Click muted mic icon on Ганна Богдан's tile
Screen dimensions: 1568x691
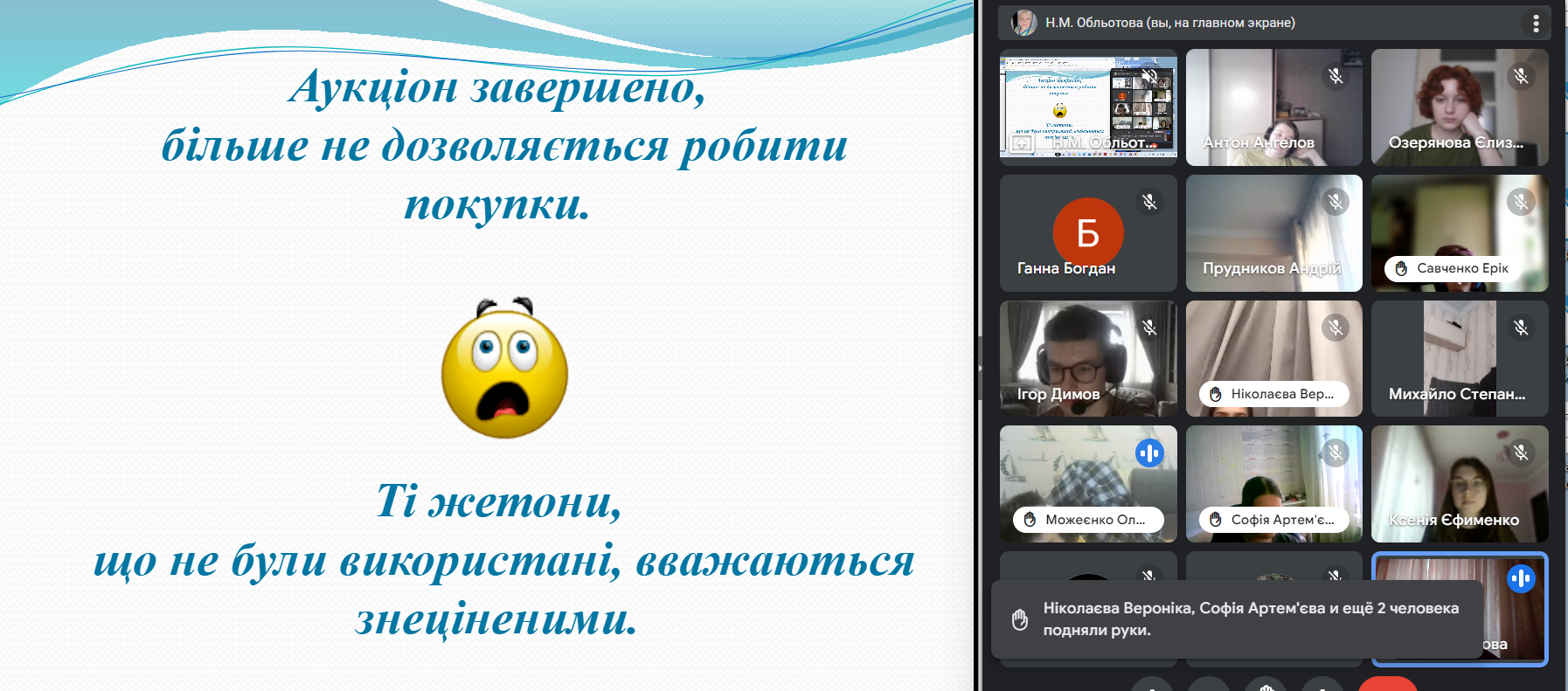point(1149,202)
